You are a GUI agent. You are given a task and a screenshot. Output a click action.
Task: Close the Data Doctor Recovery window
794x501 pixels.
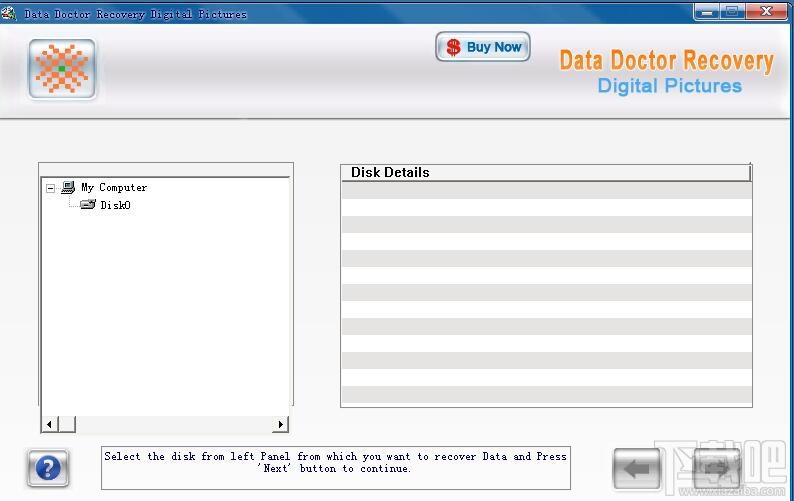pyautogui.click(x=766, y=12)
